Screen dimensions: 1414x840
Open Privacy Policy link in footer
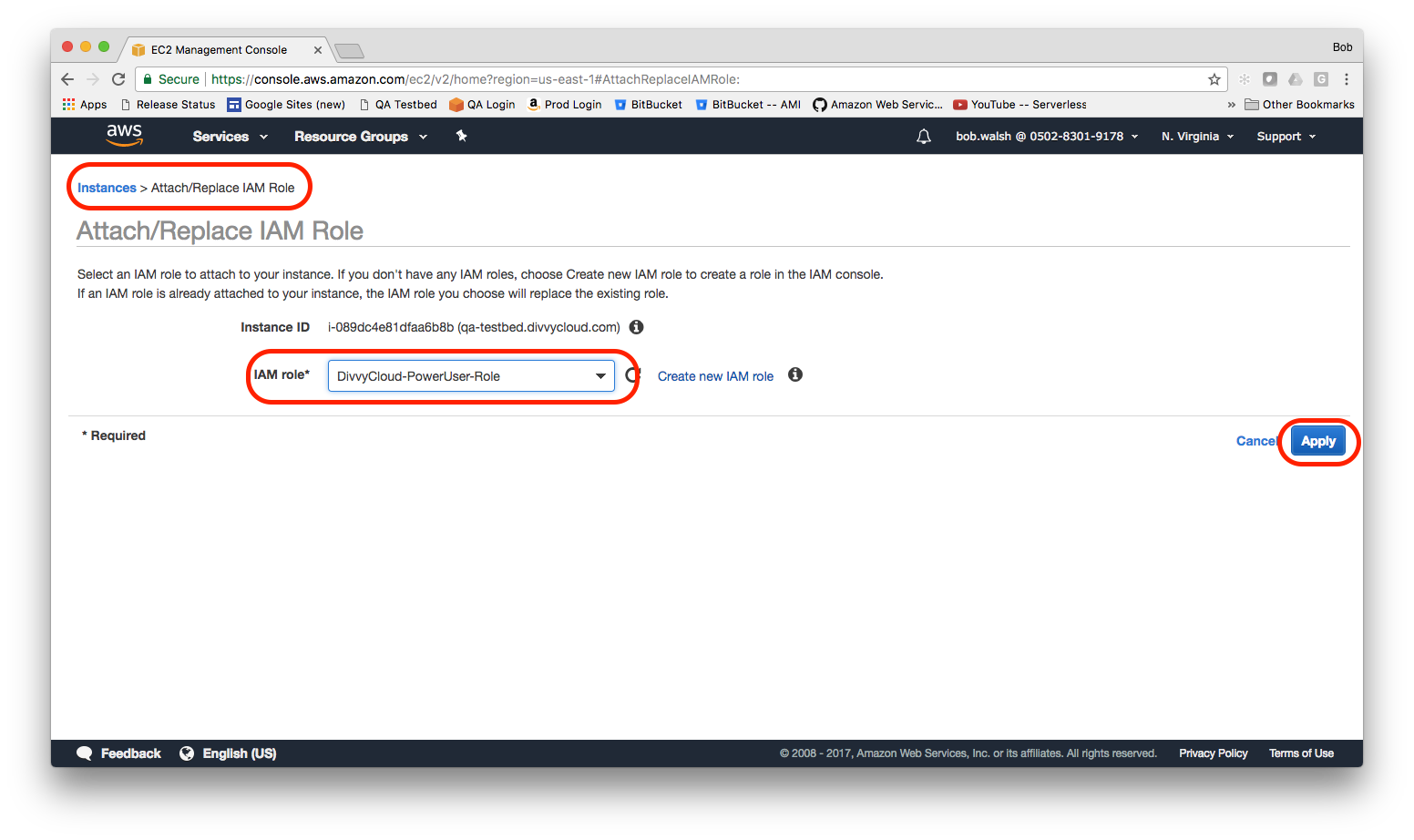[x=1214, y=753]
